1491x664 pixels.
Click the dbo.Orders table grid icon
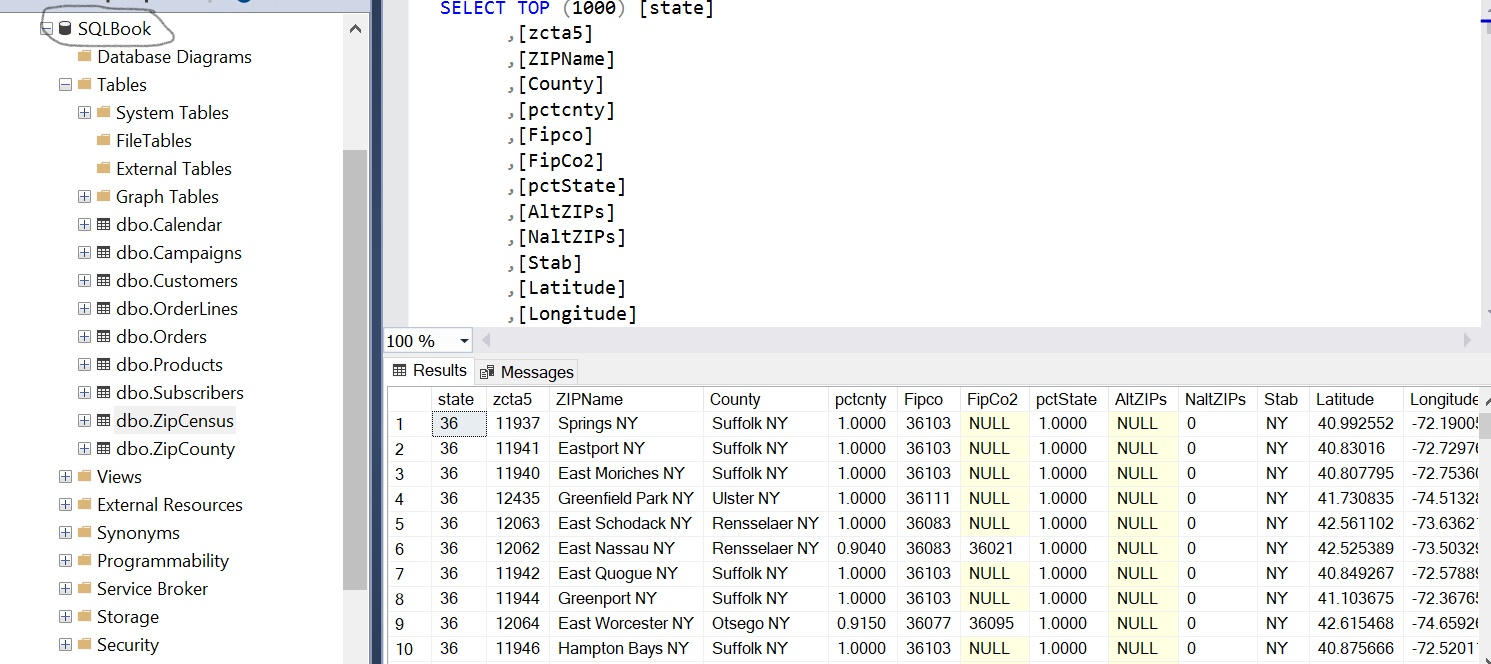[x=103, y=337]
